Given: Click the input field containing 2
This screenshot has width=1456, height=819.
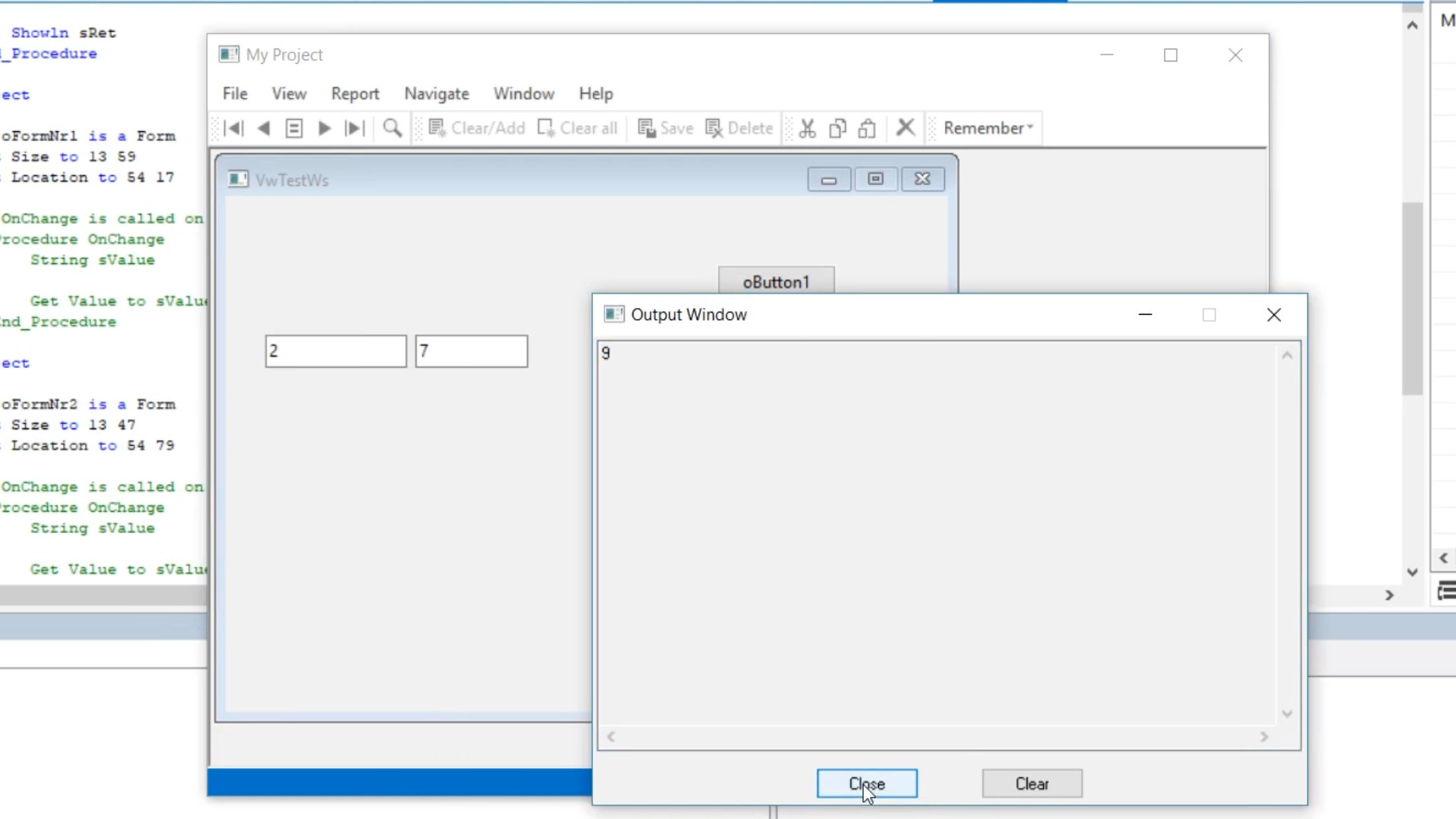Looking at the screenshot, I should (335, 351).
